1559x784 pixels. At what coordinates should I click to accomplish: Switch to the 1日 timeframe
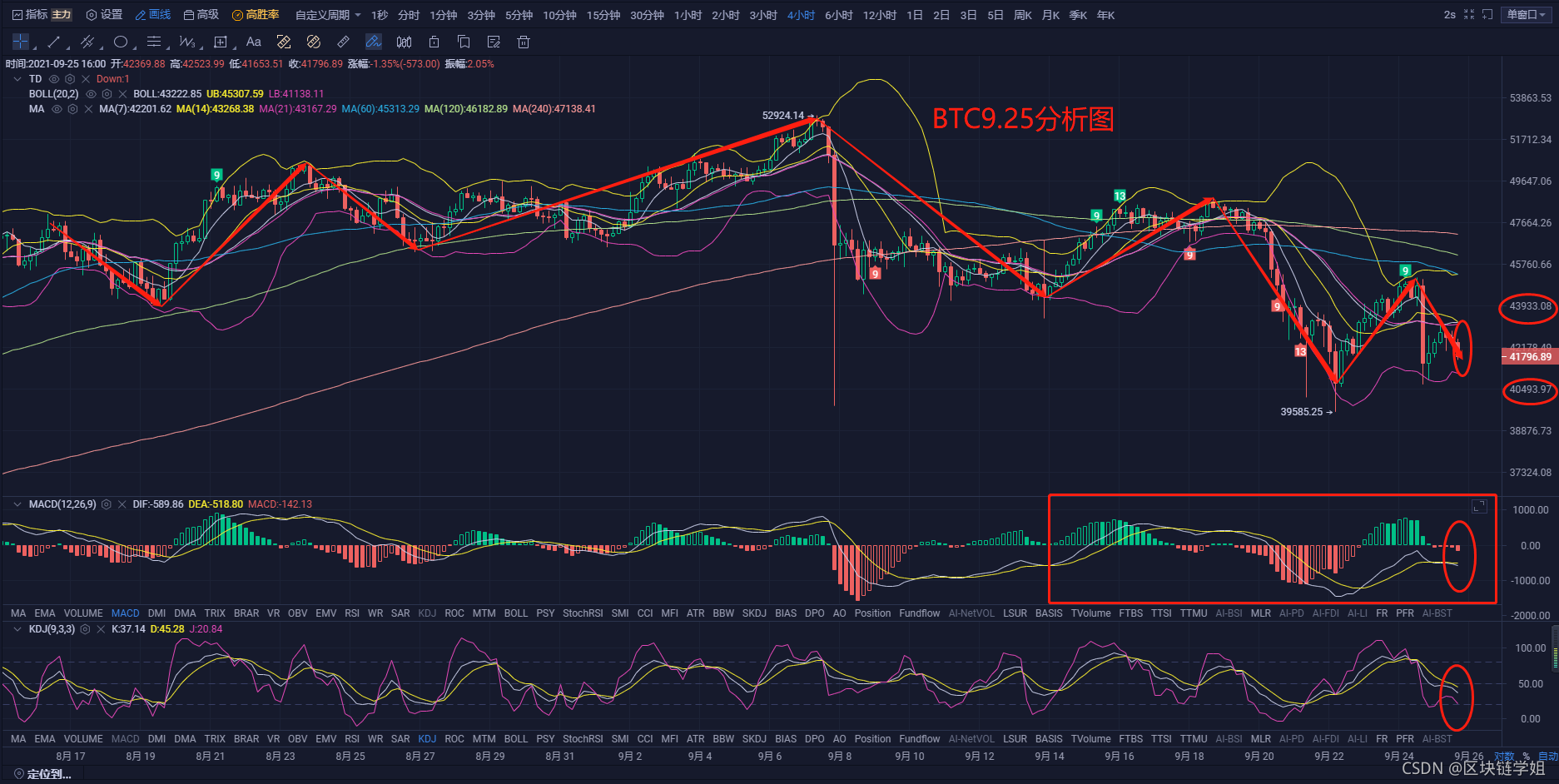pos(915,15)
